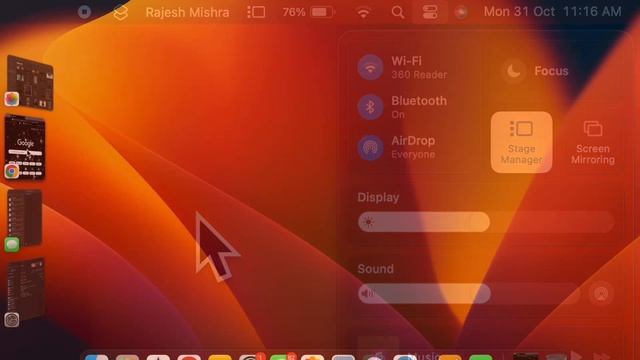Open the battery status showing 76%

click(309, 12)
